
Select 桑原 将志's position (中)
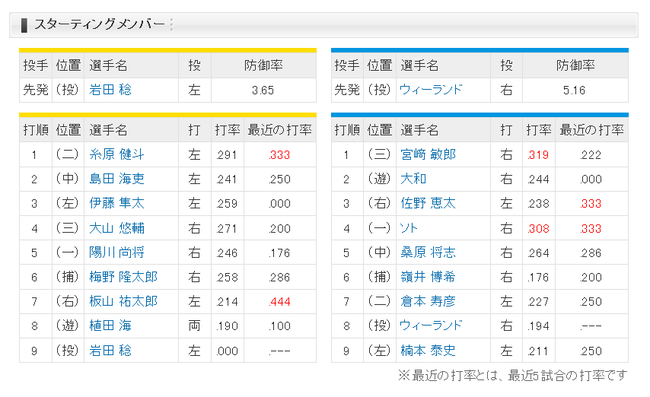tap(379, 252)
